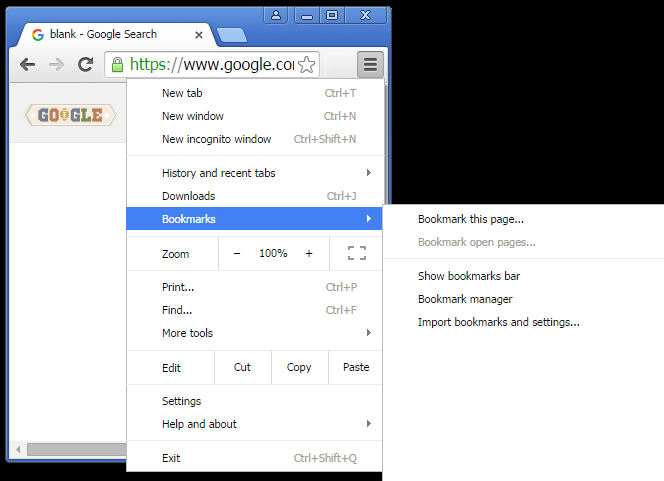The width and height of the screenshot is (664, 481).
Task: Click the Paste button in Edit row
Action: coord(356,367)
